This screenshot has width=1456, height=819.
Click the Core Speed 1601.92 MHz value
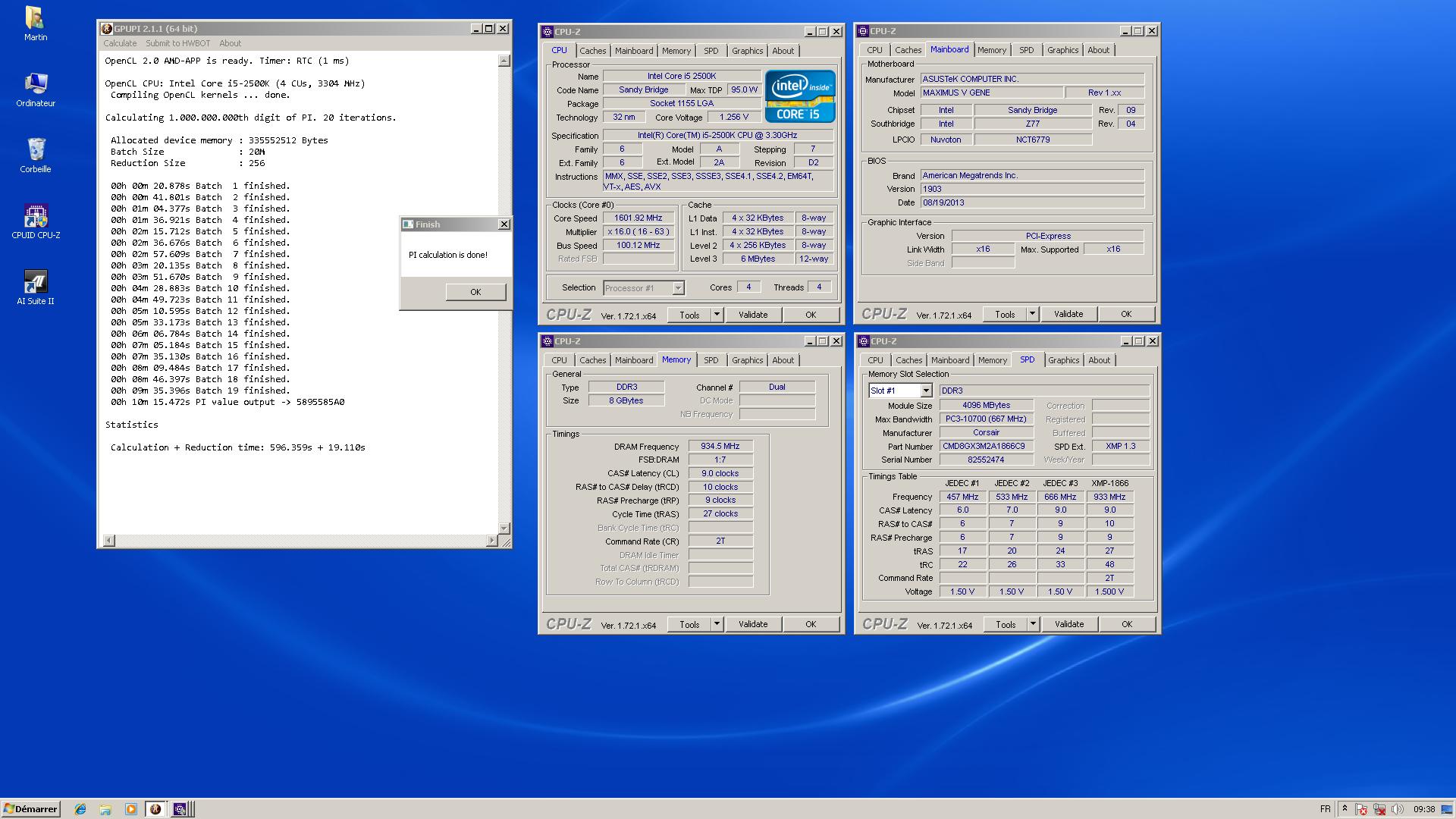coord(639,218)
